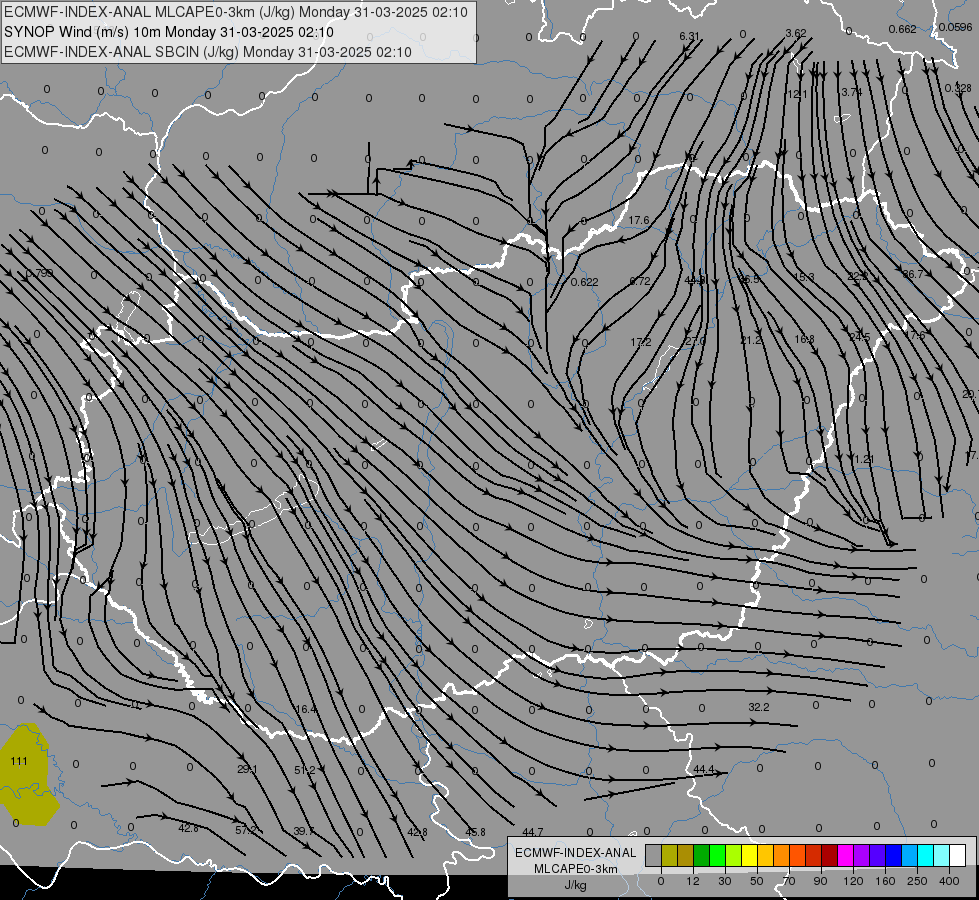
Task: Click the map value '44.7'
Action: [x=533, y=832]
